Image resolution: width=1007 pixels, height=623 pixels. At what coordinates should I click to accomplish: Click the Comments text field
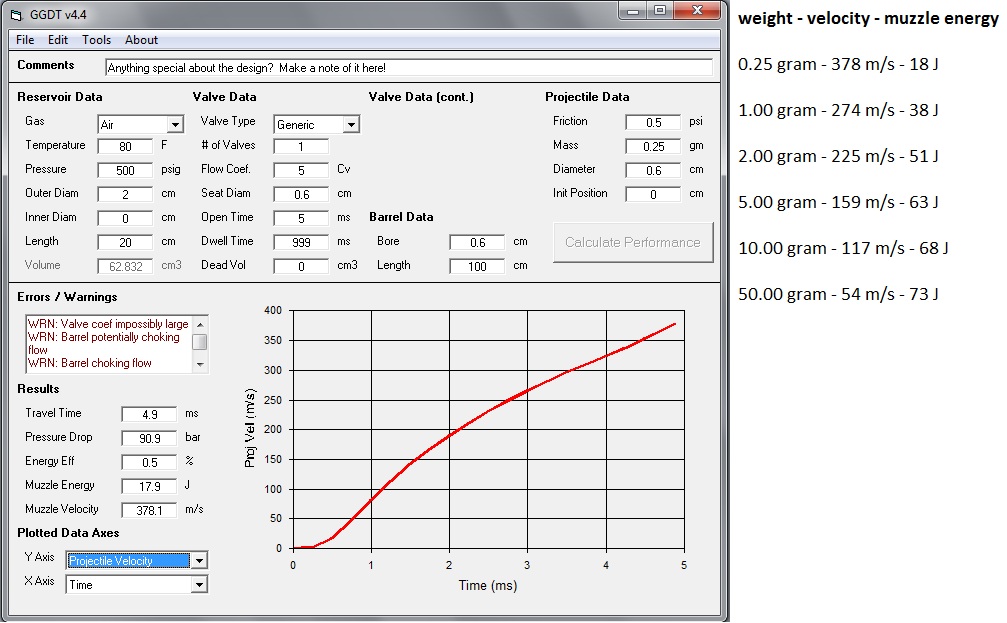tap(408, 67)
